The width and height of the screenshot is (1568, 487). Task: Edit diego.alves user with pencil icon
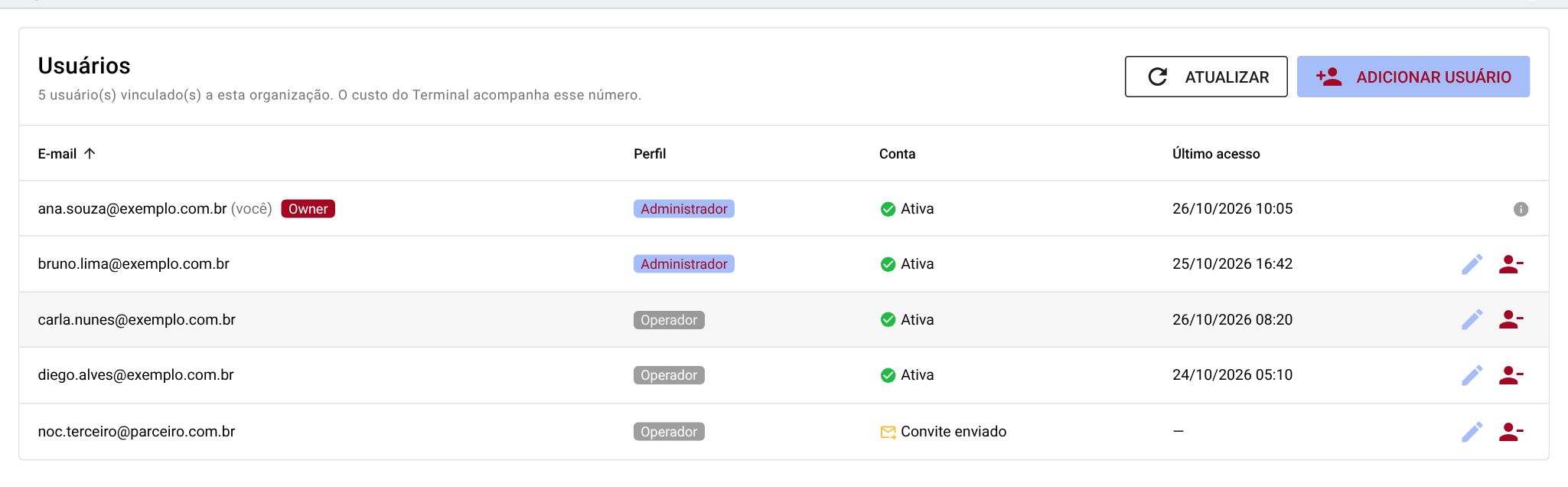1472,375
